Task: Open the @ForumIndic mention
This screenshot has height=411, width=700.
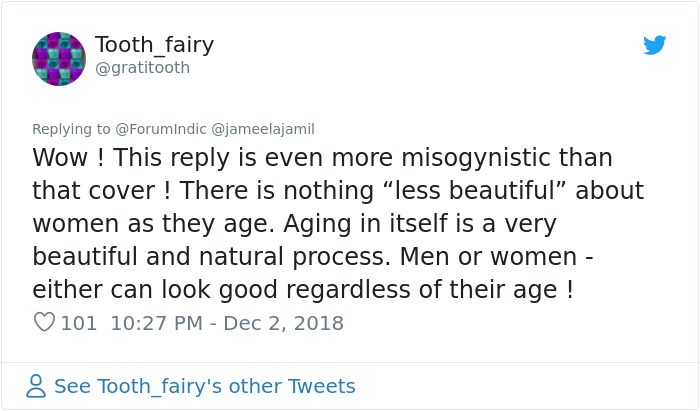Action: pyautogui.click(x=158, y=129)
